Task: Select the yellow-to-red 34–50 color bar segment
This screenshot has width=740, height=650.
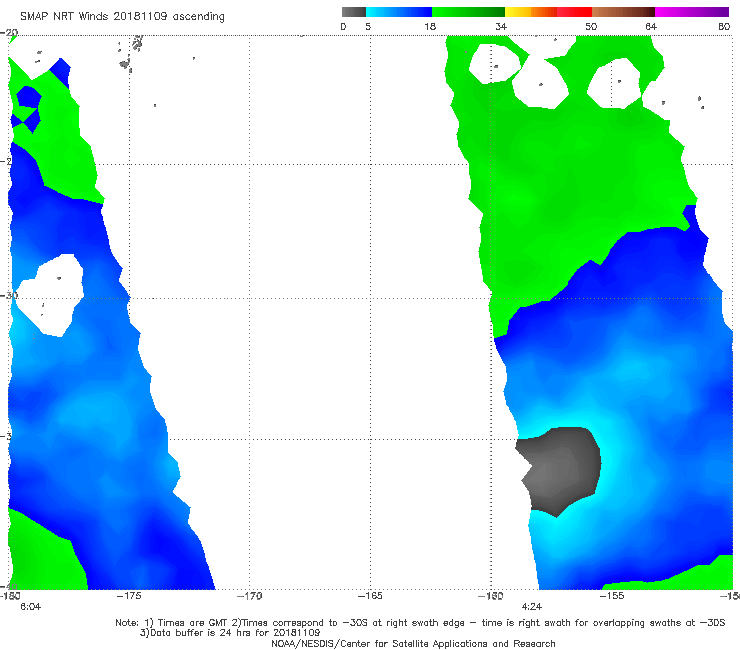Action: (548, 12)
